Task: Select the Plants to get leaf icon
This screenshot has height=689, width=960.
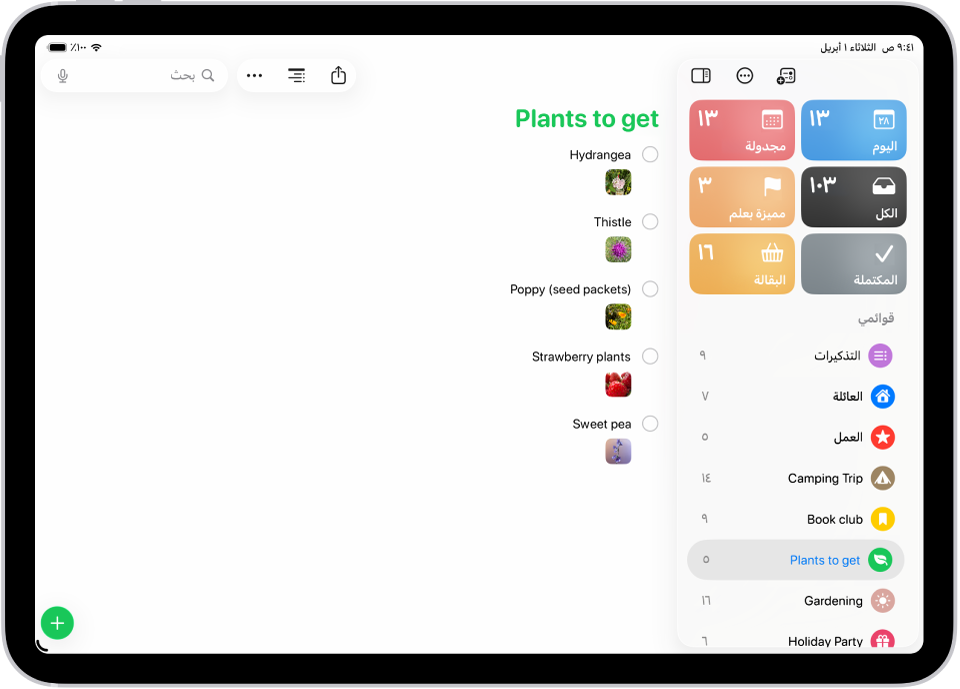Action: click(880, 560)
